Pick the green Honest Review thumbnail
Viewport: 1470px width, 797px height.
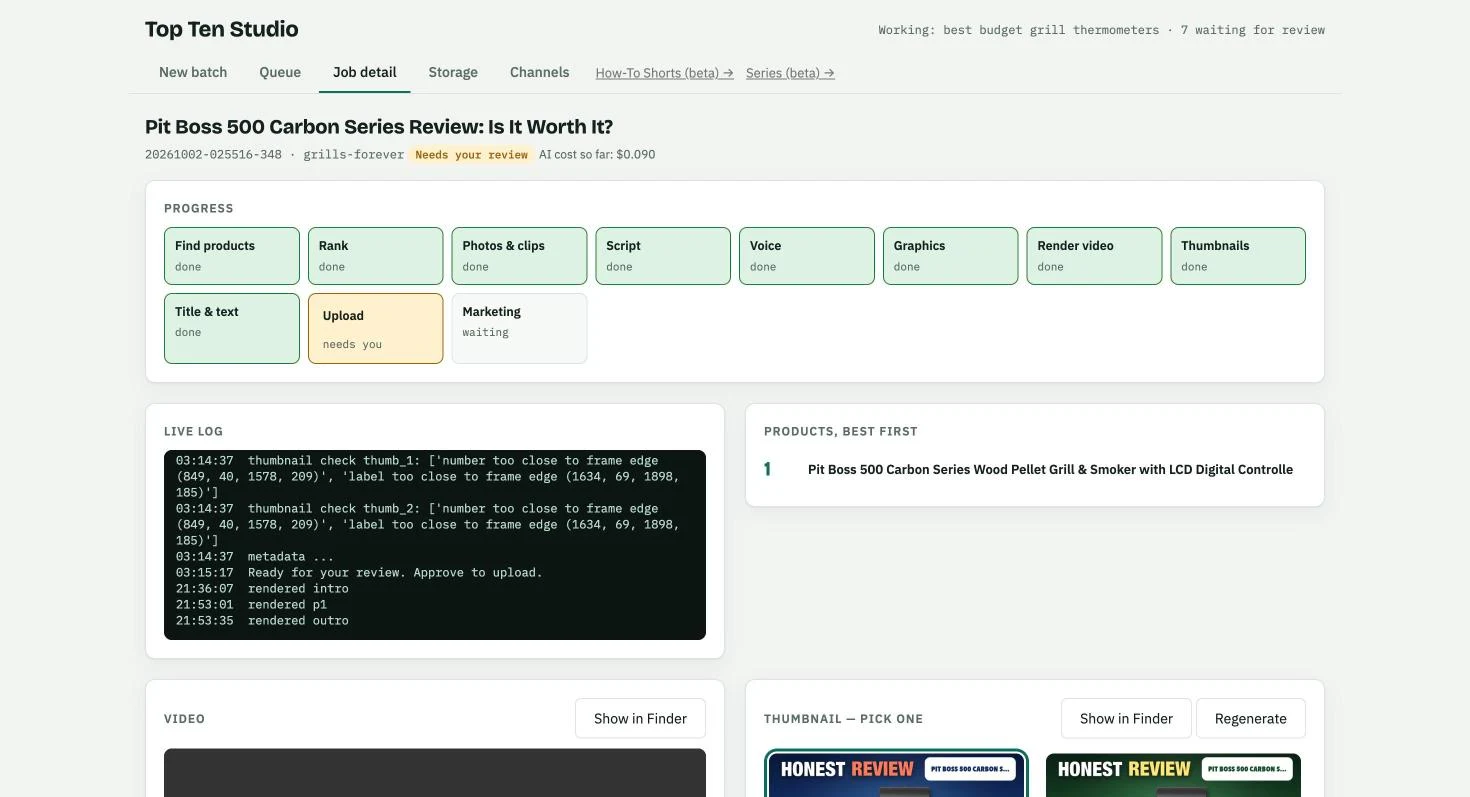point(1173,775)
